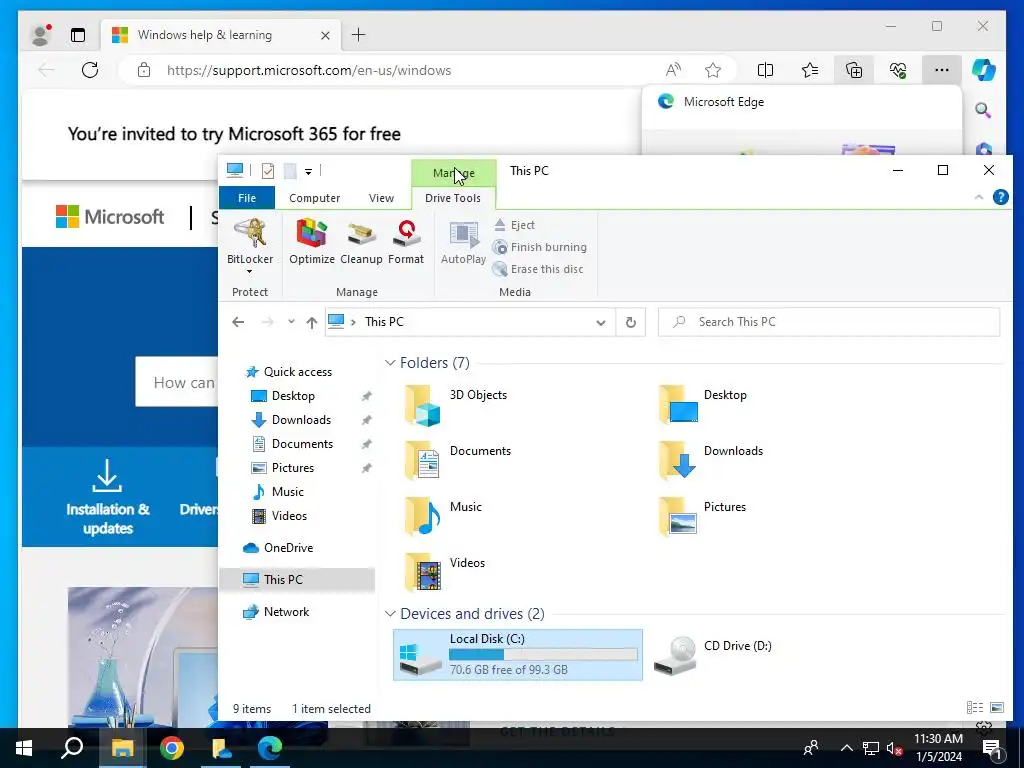Image resolution: width=1024 pixels, height=768 pixels.
Task: Go up one folder level
Action: point(312,322)
